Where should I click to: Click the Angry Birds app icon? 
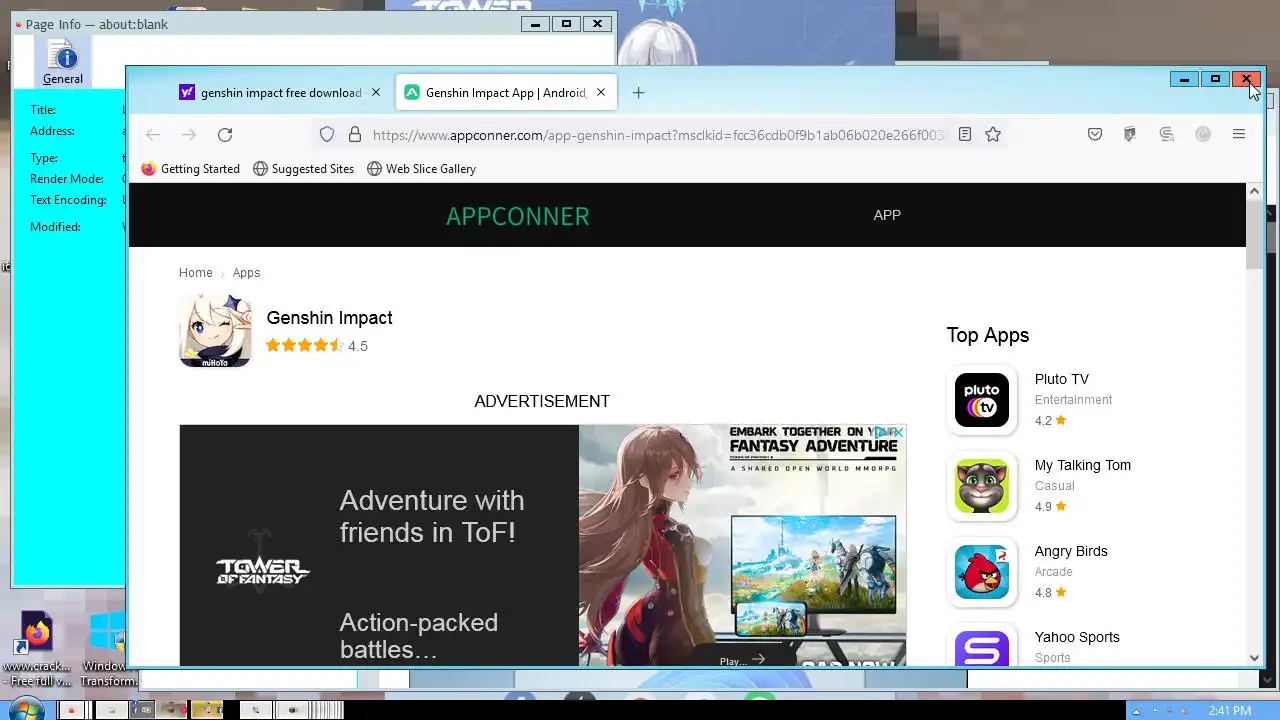pyautogui.click(x=982, y=572)
